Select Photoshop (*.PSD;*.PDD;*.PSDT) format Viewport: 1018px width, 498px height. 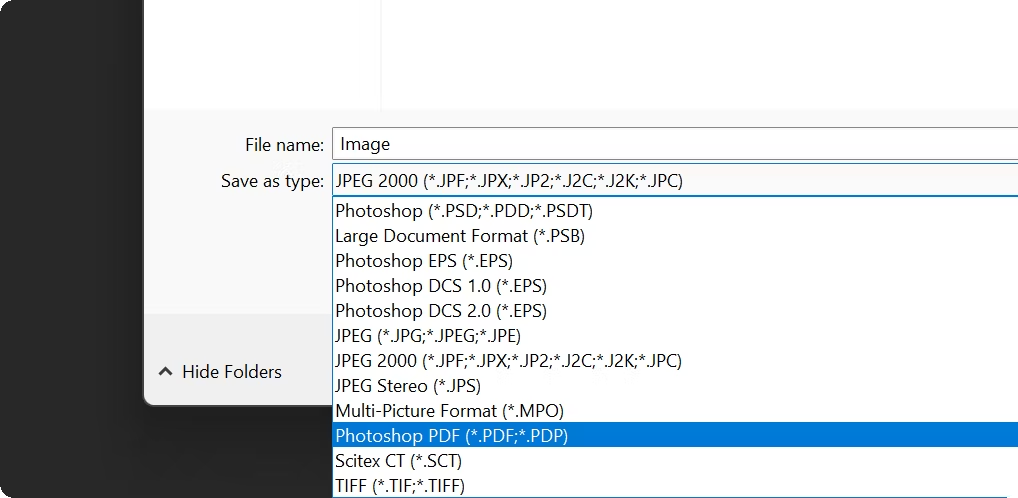675,211
